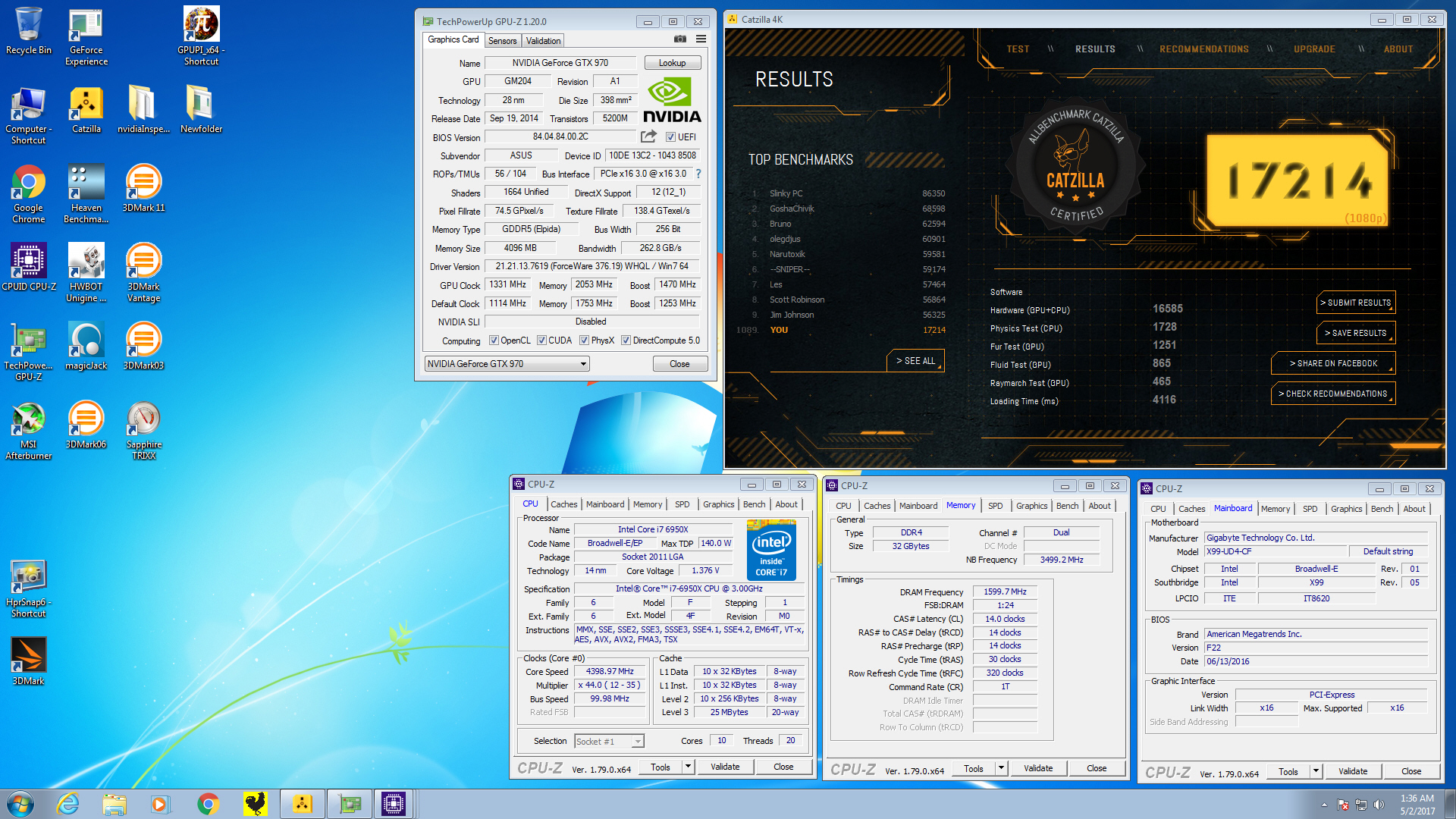Screen dimensions: 1456x819
Task: Toggle the UEFI checkbox in GPU-Z
Action: 670,137
